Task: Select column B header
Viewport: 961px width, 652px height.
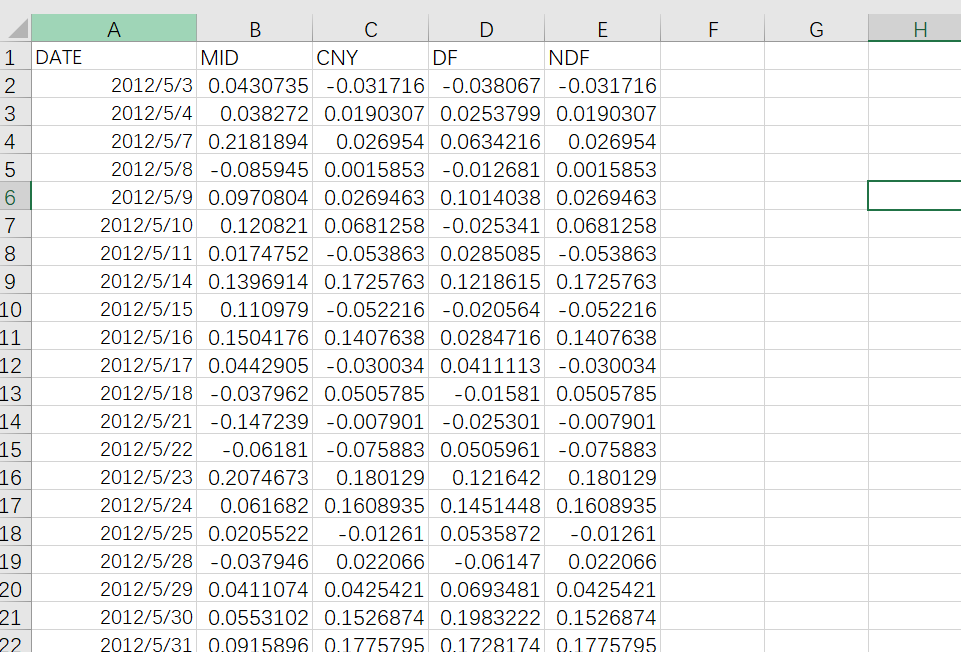Action: 254,28
